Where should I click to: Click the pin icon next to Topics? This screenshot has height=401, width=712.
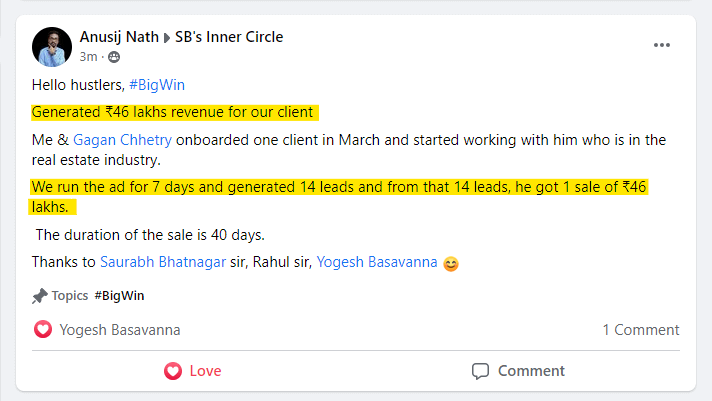click(40, 296)
